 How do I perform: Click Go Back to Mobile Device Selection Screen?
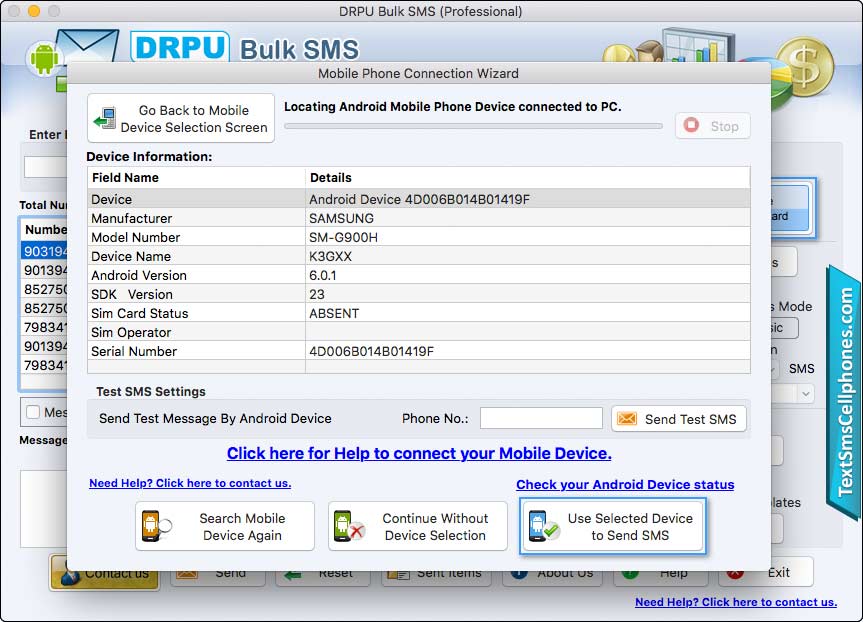pyautogui.click(x=181, y=118)
